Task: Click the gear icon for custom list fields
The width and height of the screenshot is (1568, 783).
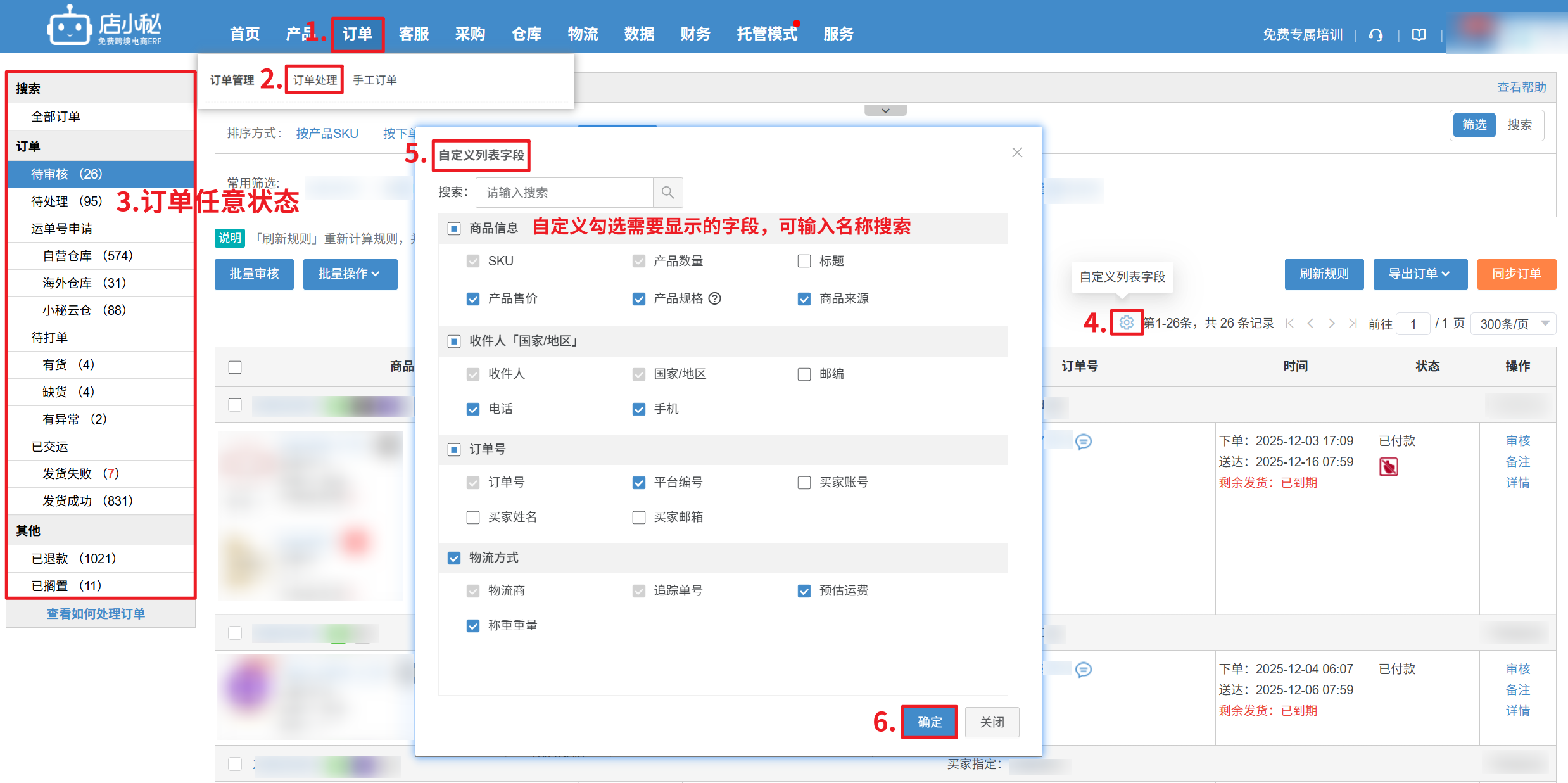Action: (1126, 322)
